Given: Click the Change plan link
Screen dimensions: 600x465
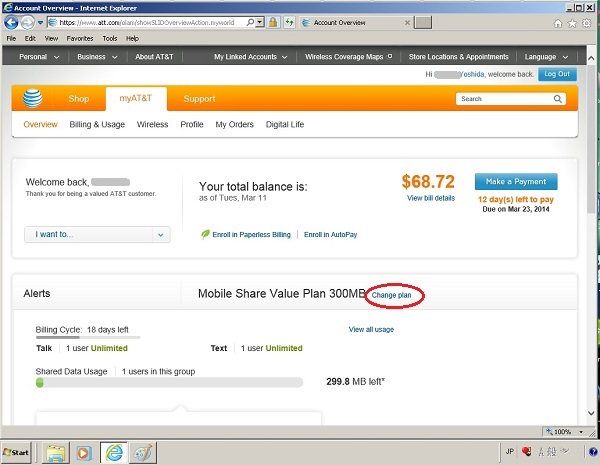Looking at the screenshot, I should (391, 295).
